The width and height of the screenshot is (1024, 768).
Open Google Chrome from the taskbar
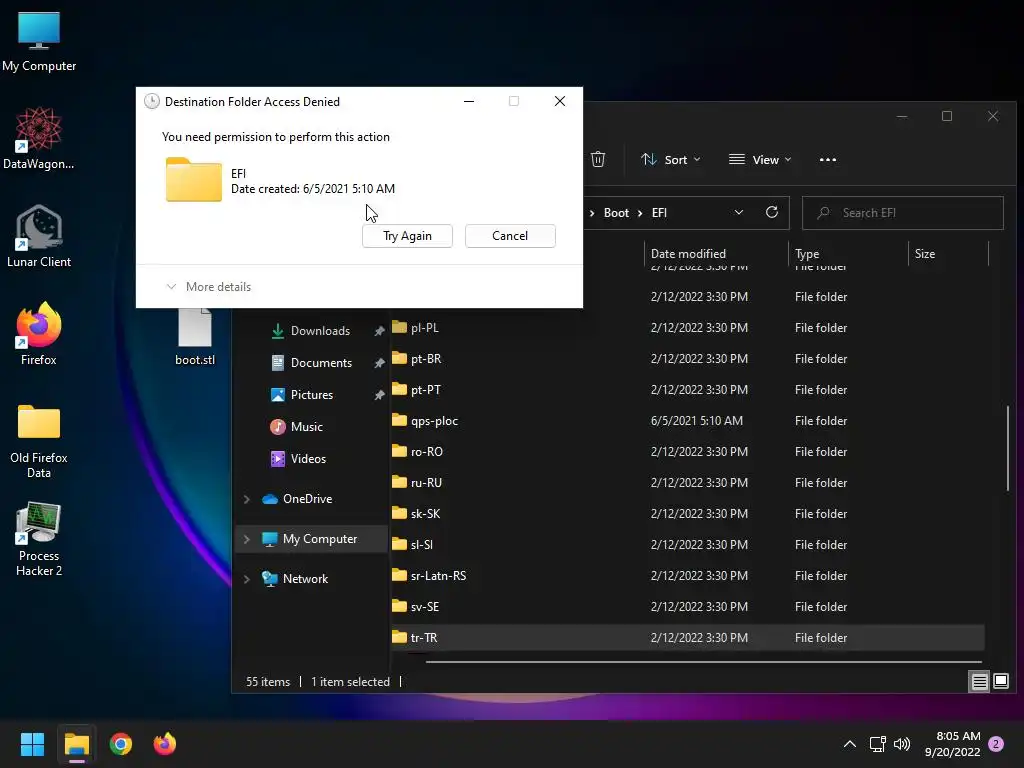(121, 744)
